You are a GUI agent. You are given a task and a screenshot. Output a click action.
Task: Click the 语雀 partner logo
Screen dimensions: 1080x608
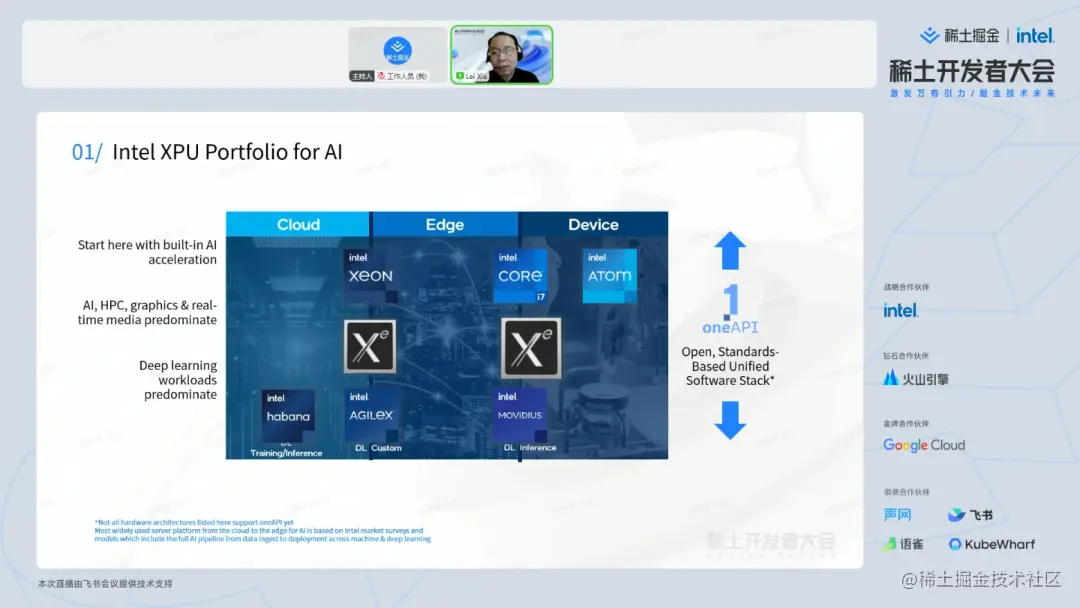pos(904,544)
